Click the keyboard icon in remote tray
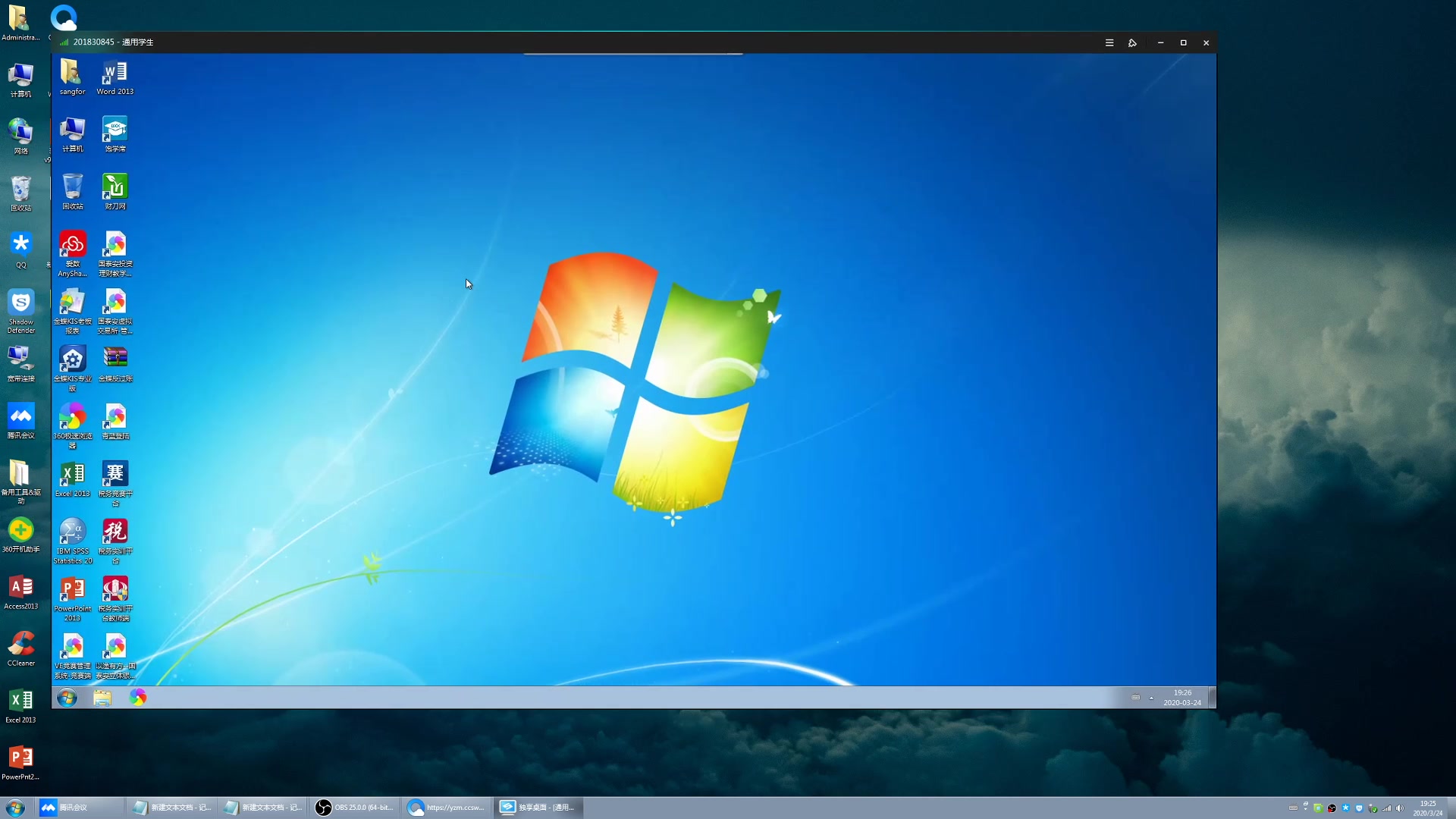This screenshot has height=819, width=1456. coord(1135,698)
